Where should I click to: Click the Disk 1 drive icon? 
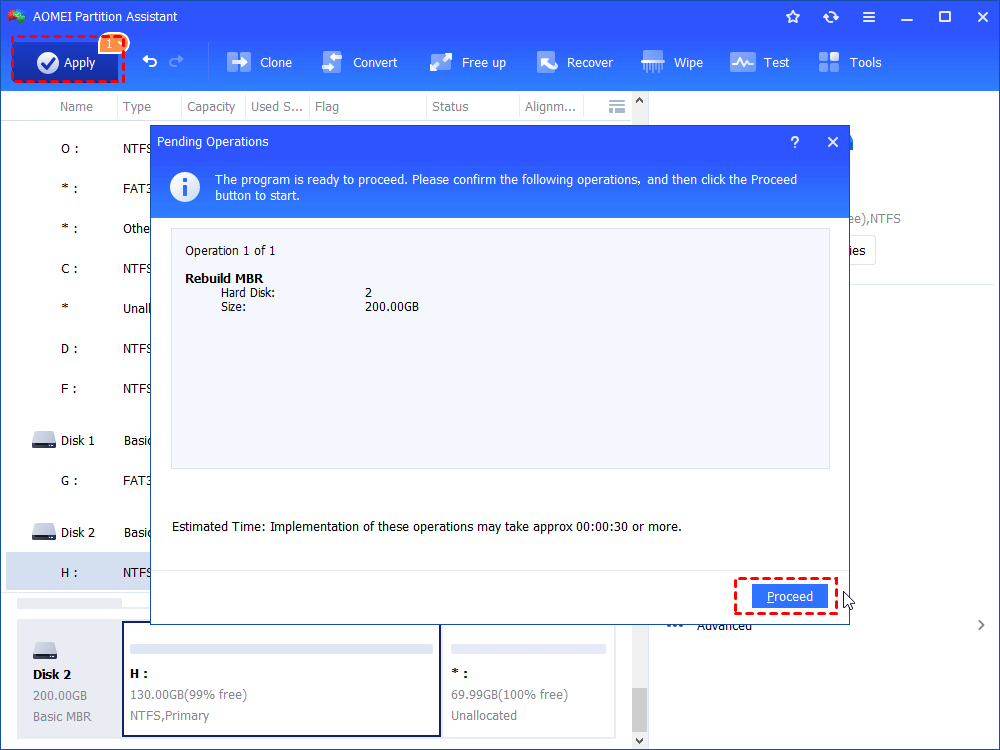click(43, 440)
